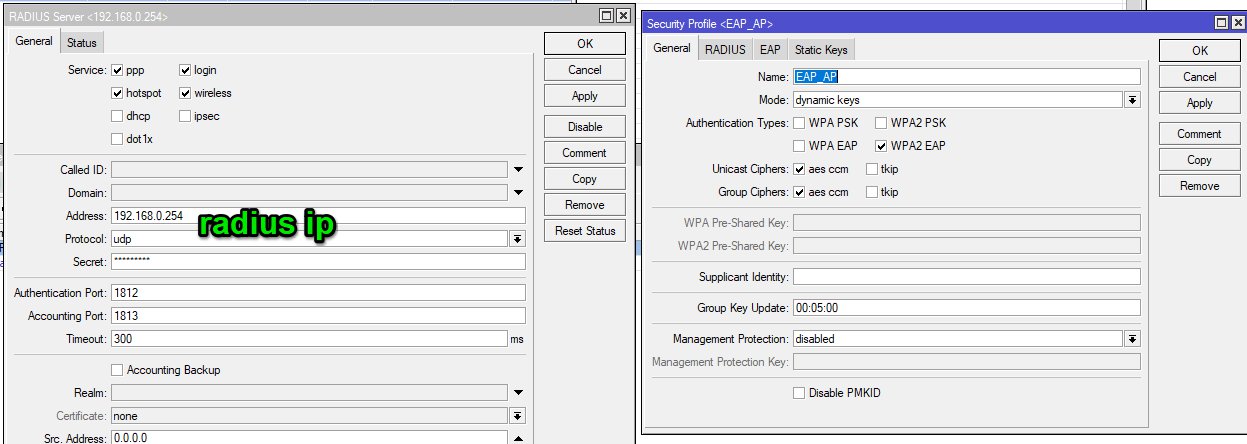This screenshot has width=1247, height=444.
Task: Select General tab in Security Profile window
Action: coord(672,48)
